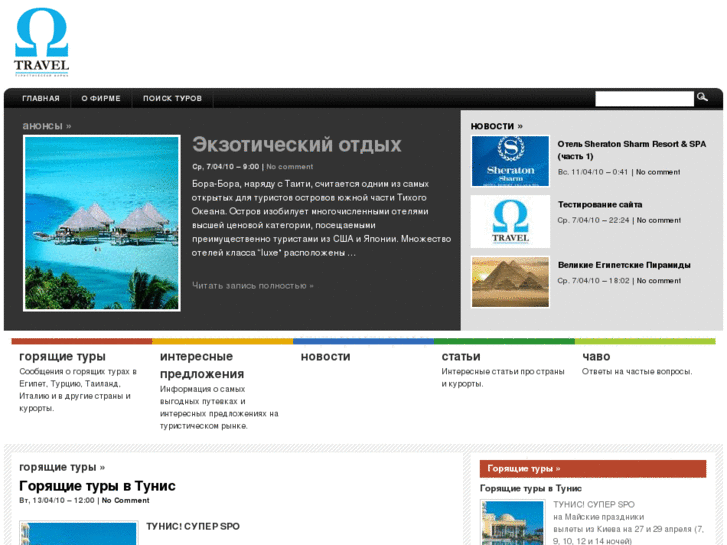Open the Sheraton Sharm thumbnail image

(510, 161)
